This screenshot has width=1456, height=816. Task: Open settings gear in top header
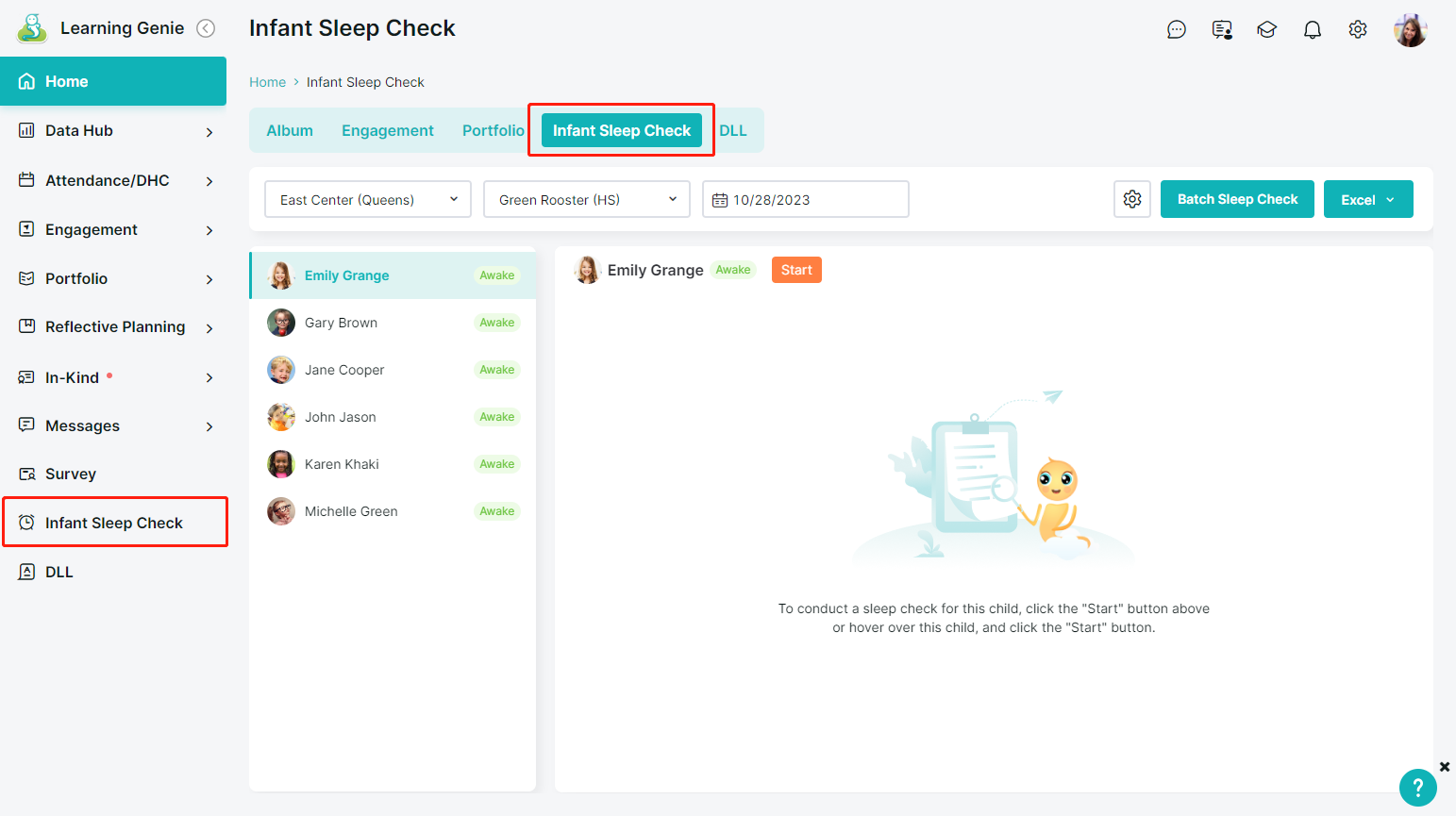1357,30
